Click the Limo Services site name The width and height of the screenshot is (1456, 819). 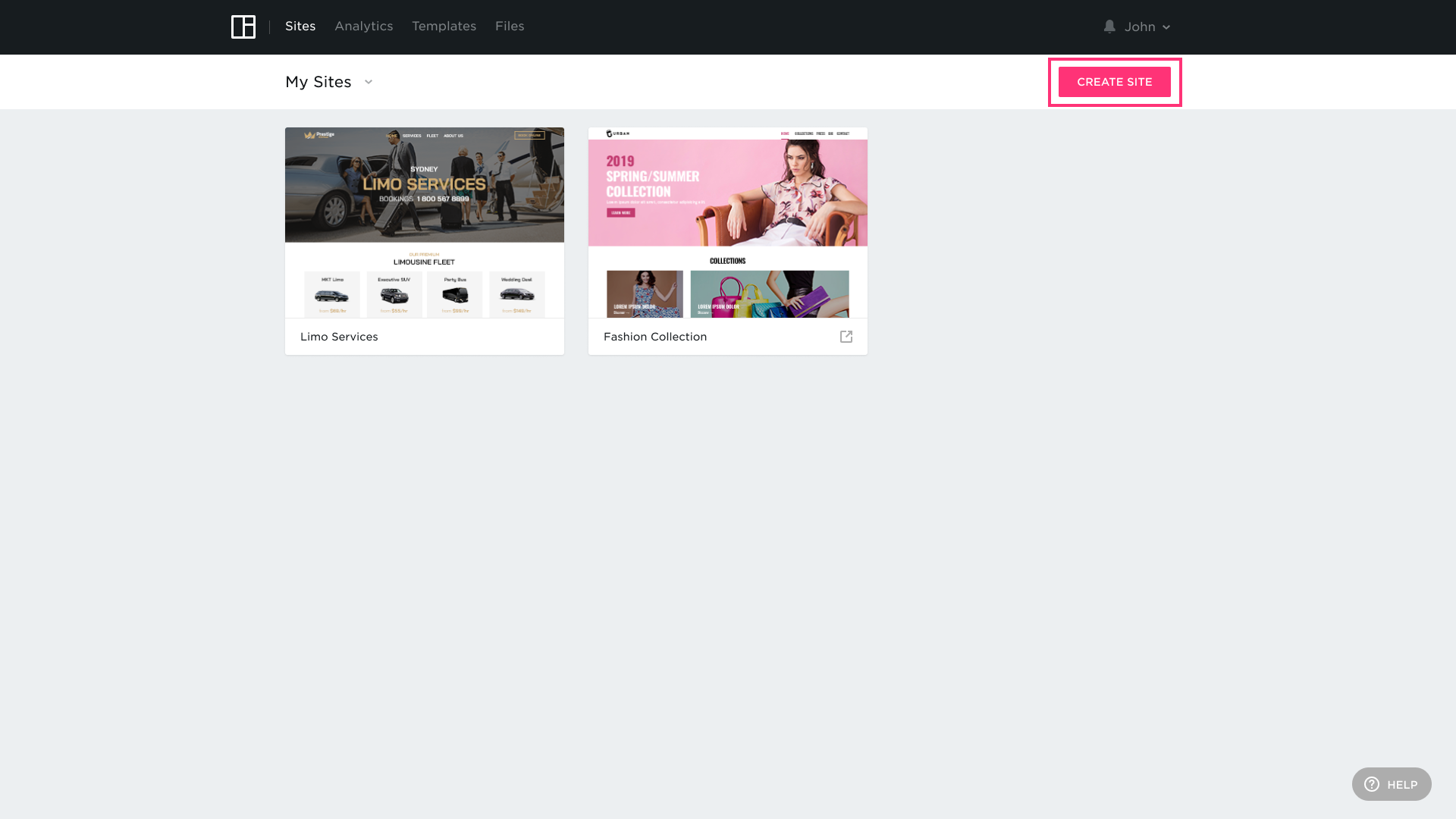point(339,337)
